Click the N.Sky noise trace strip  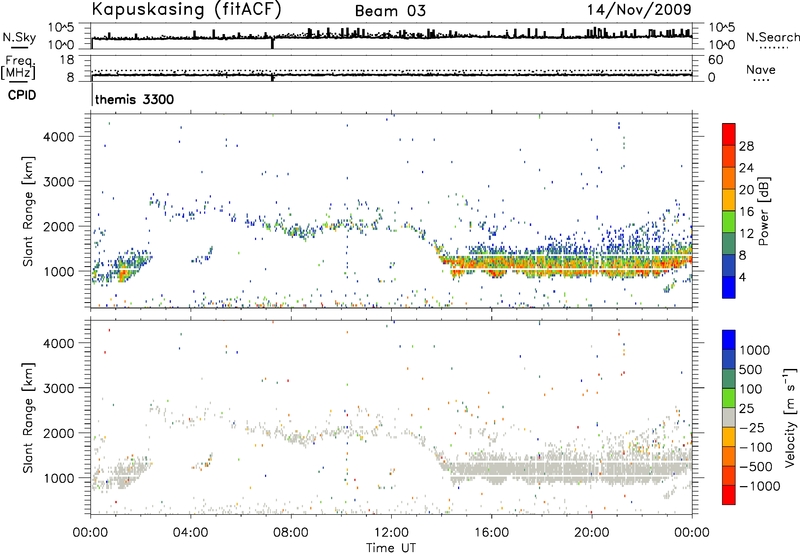pyautogui.click(x=392, y=36)
